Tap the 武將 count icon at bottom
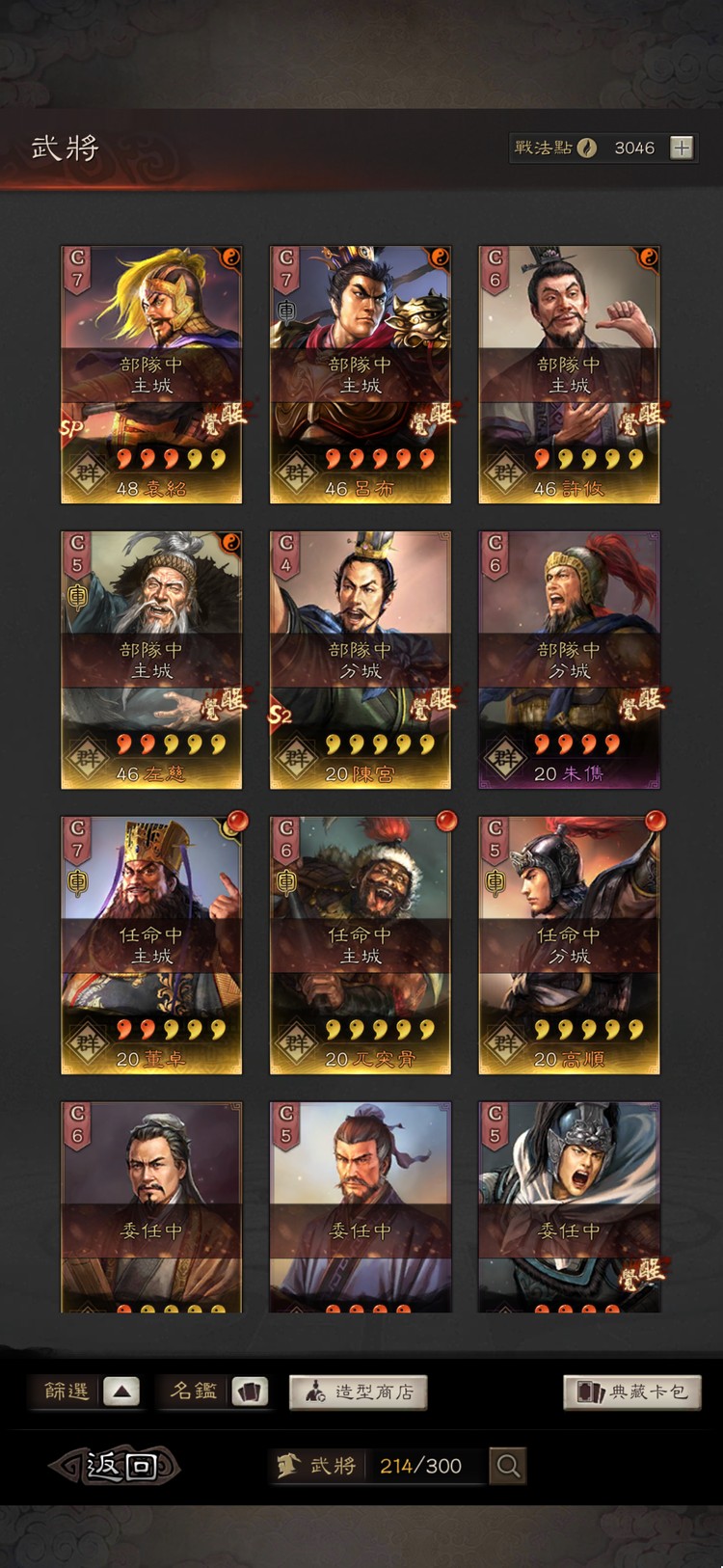The width and height of the screenshot is (723, 1568). (x=288, y=1466)
